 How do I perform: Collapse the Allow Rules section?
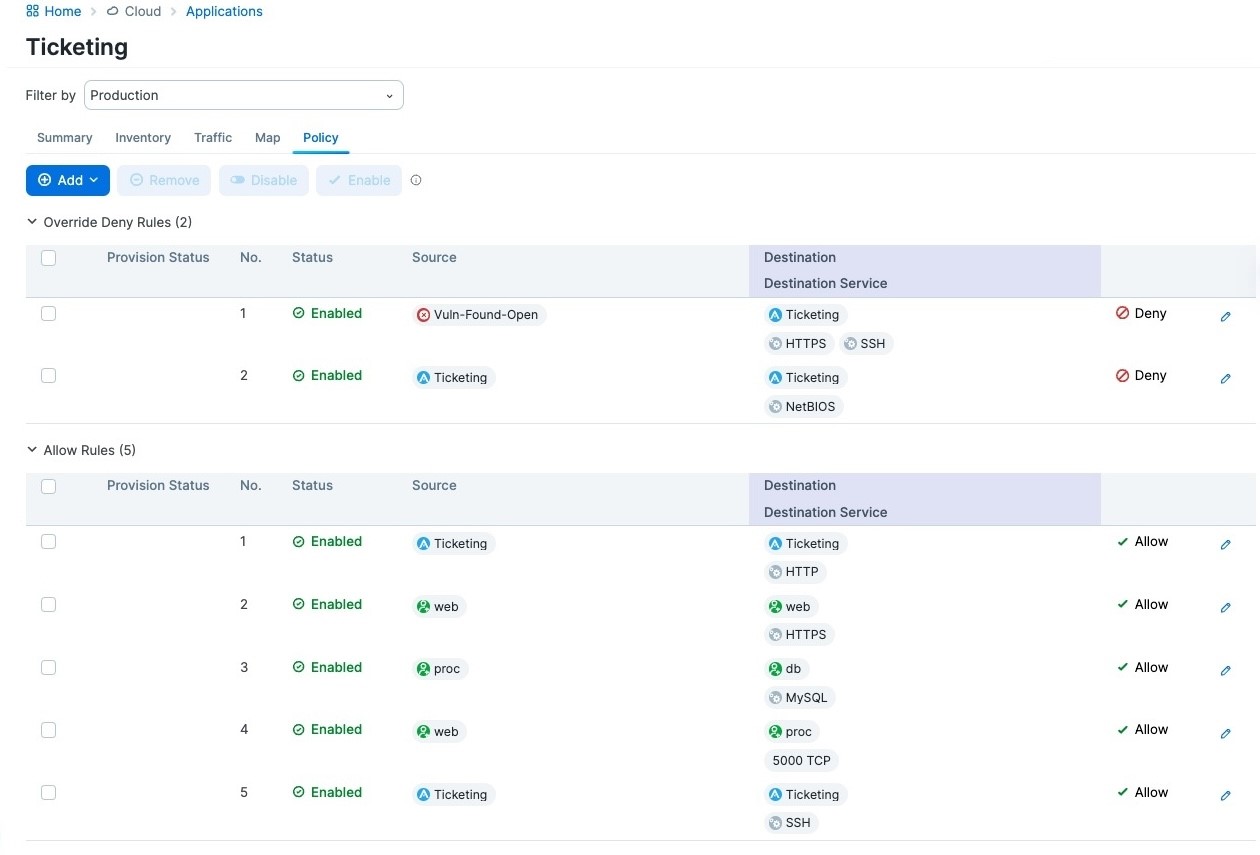[x=31, y=450]
